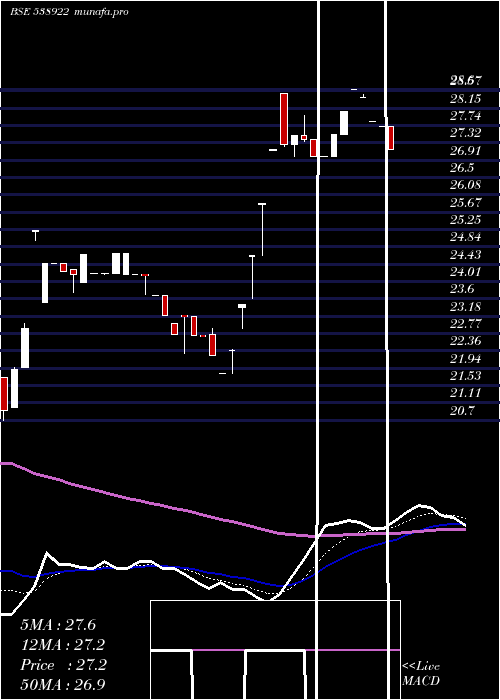Click the 27.32 price axis label
The width and height of the screenshot is (500, 700).
coord(466,133)
